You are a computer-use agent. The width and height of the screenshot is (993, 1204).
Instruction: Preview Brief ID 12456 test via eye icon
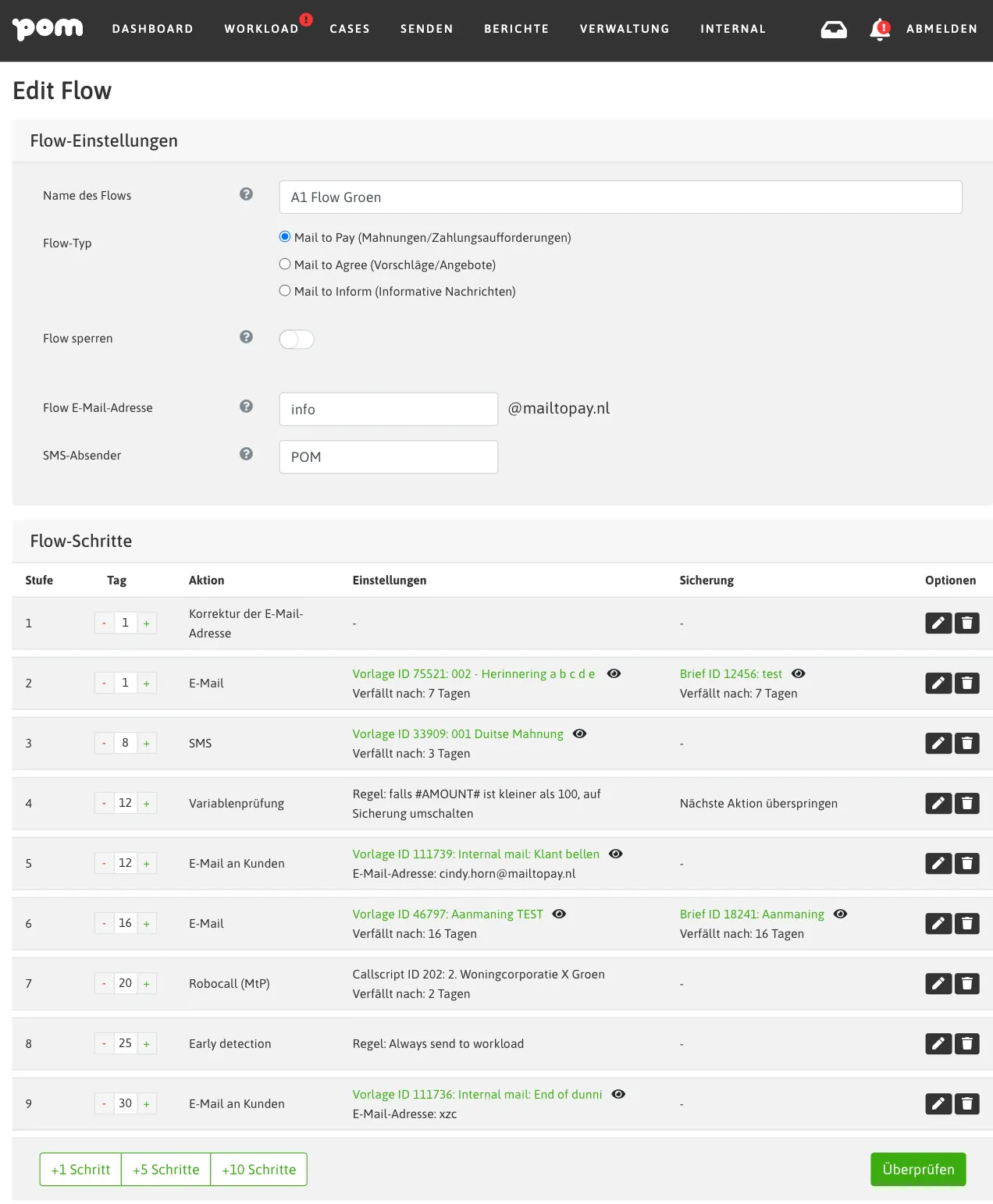[x=799, y=673]
